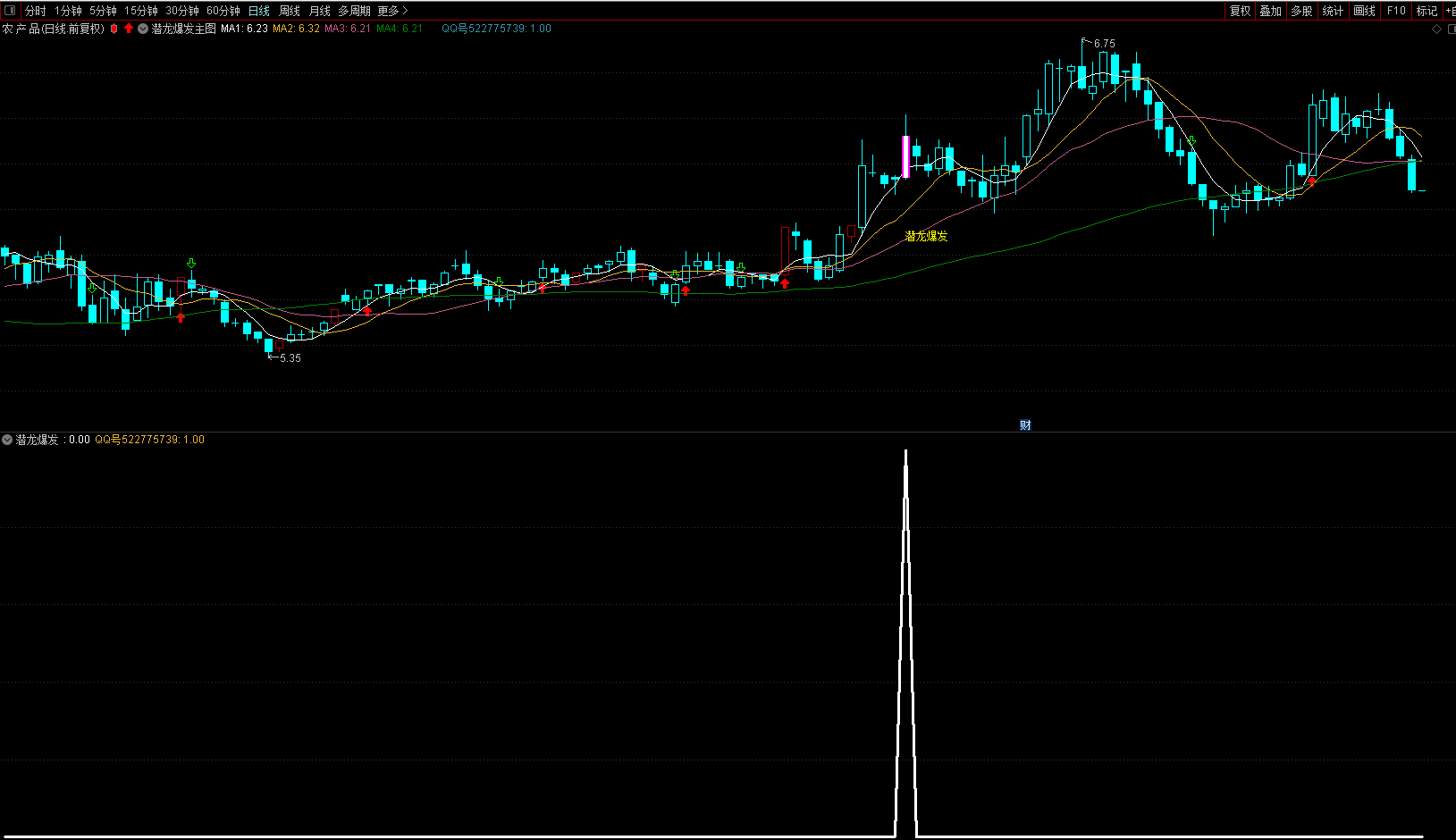Viewport: 1456px width, 840px height.
Task: Open the 多周期 multi-period view
Action: point(354,11)
